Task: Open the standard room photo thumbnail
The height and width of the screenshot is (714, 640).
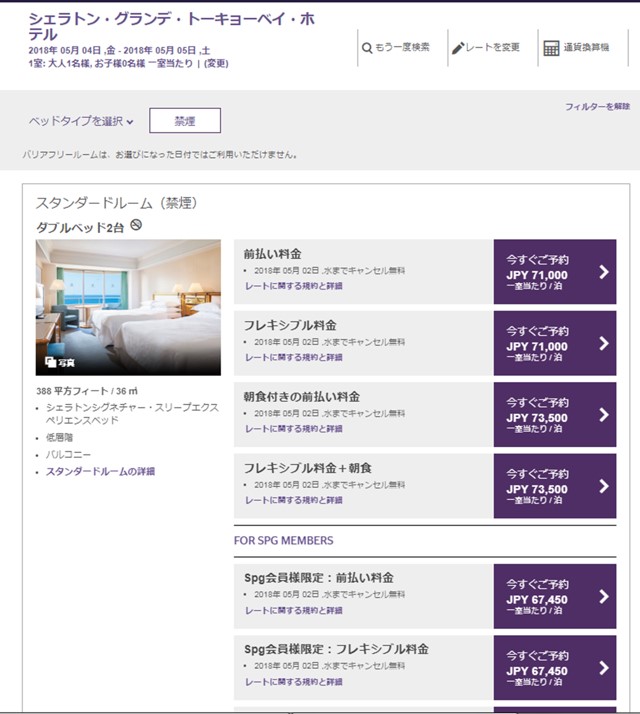Action: [x=128, y=307]
